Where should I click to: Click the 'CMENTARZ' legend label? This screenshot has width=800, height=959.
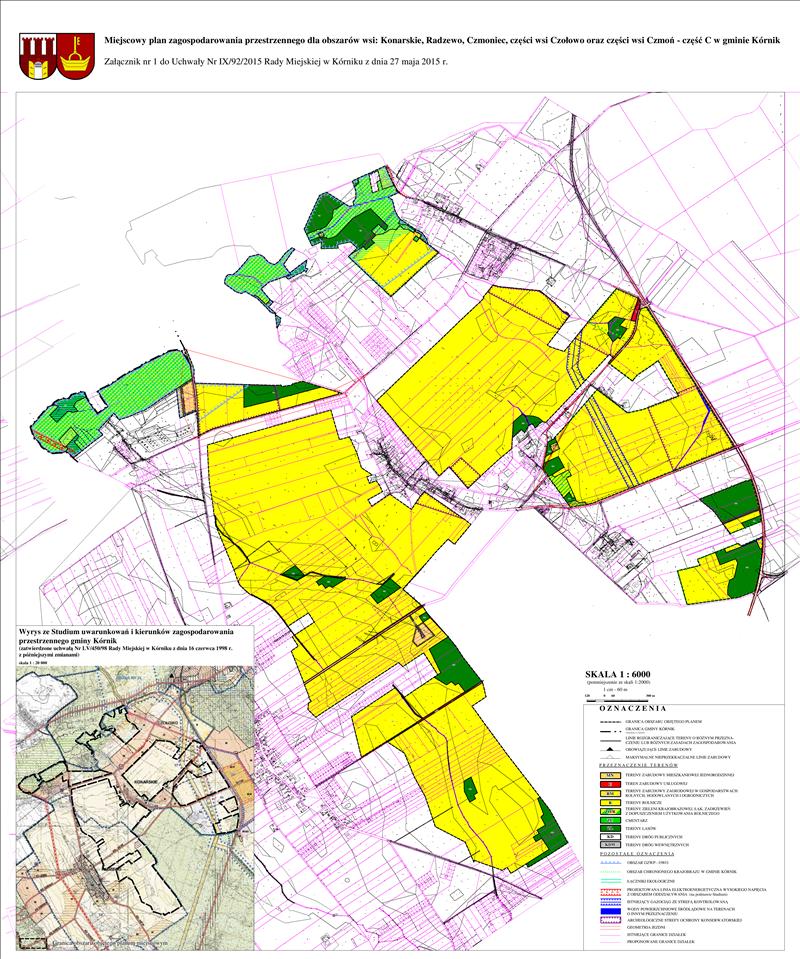pos(637,820)
